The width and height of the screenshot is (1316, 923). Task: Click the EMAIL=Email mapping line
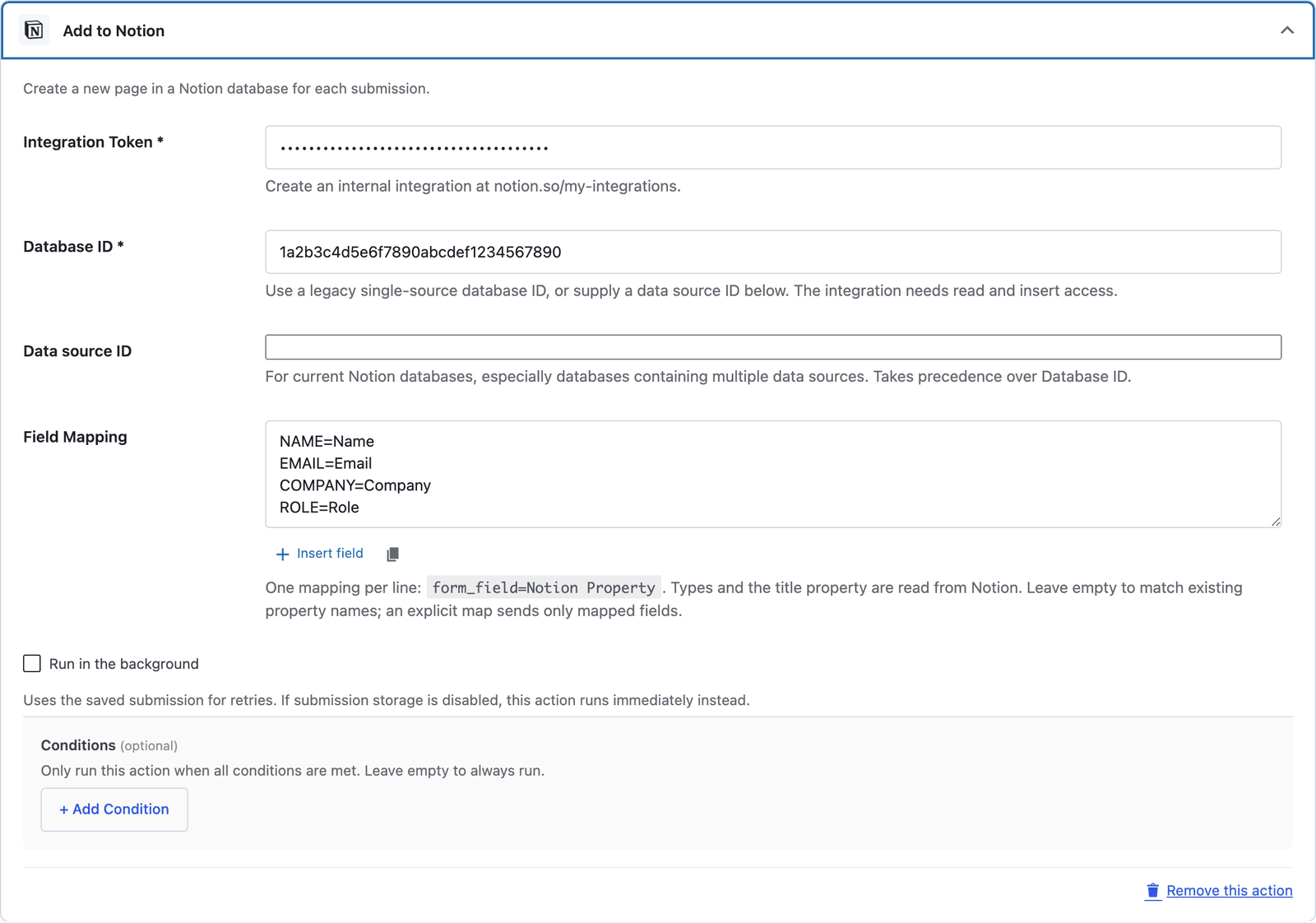coord(326,464)
